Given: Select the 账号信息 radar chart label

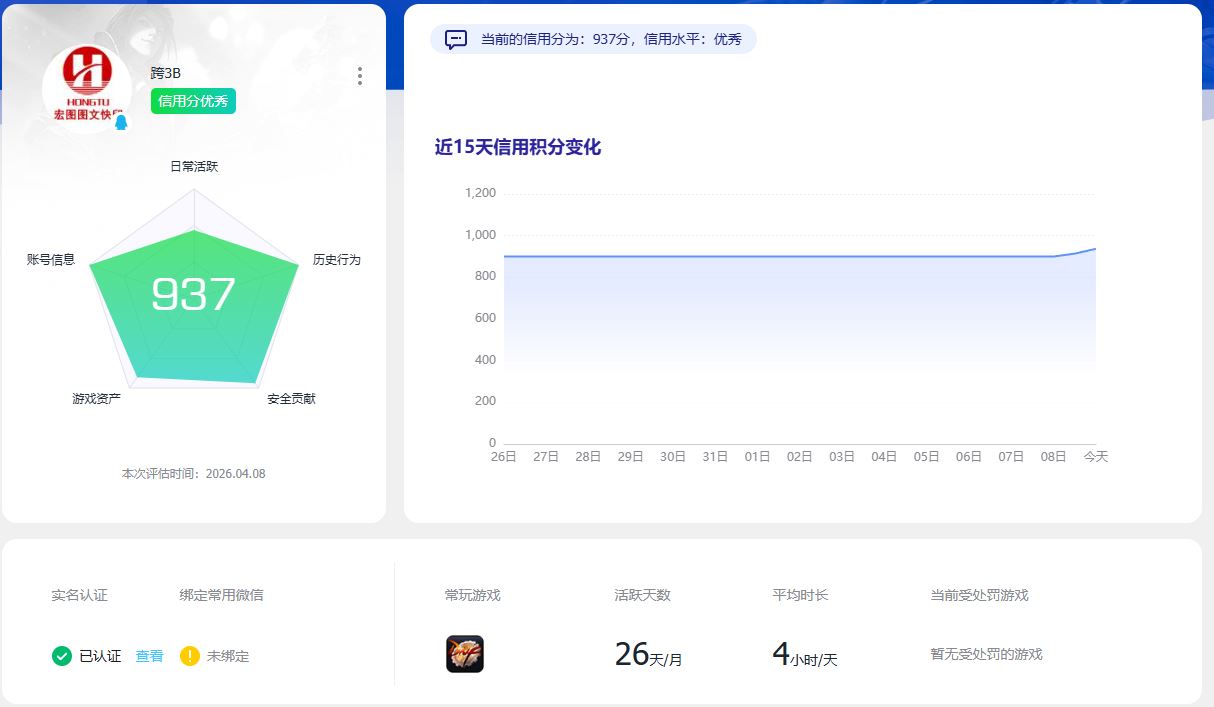Looking at the screenshot, I should coord(51,259).
